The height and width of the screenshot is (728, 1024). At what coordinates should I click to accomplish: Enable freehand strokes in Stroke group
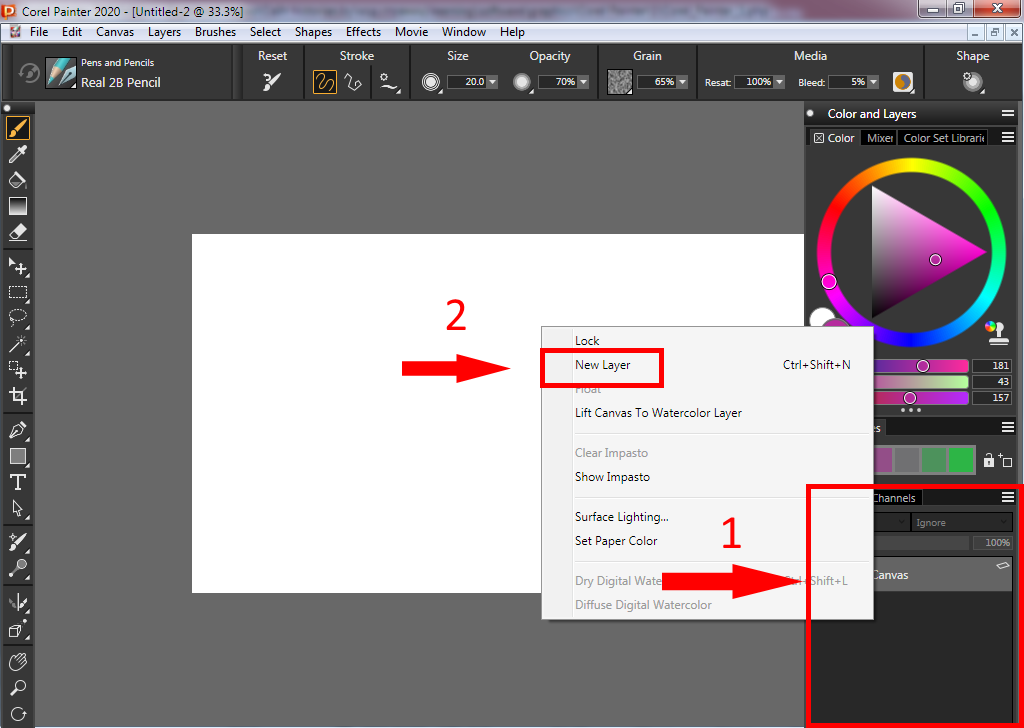tap(325, 83)
